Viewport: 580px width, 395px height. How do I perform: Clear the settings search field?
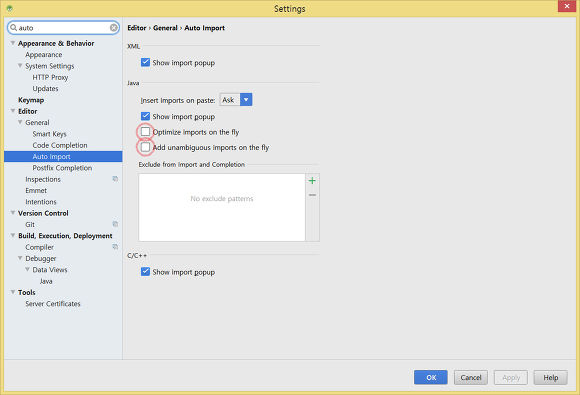[x=114, y=28]
